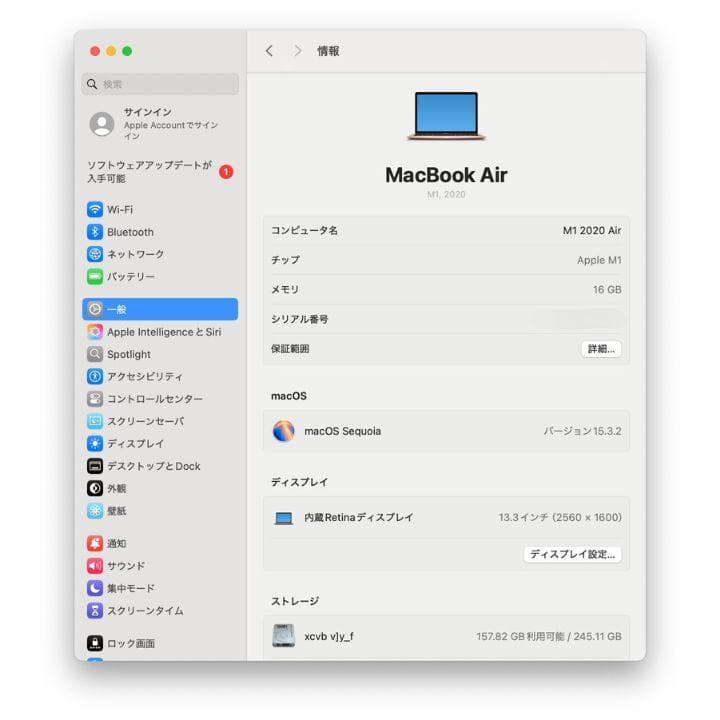The image size is (720, 720).
Task: Select the Spotlight label in sidebar
Action: pos(129,354)
